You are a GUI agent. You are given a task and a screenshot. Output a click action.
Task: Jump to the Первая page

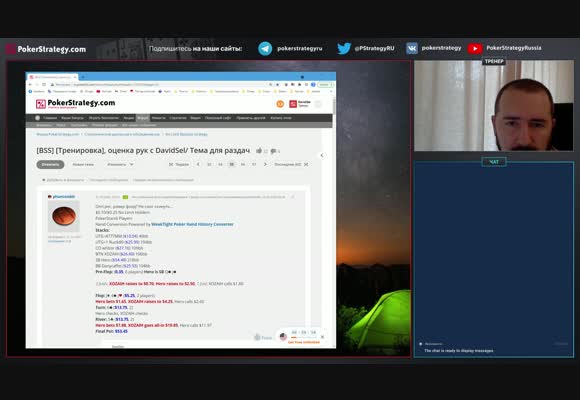179,164
